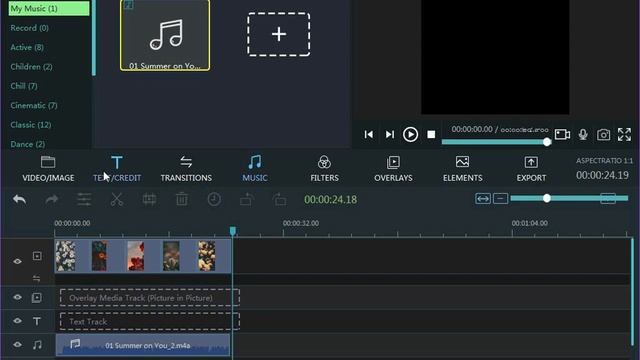The image size is (640, 360).
Task: Click the clock duration icon
Action: coord(214,200)
